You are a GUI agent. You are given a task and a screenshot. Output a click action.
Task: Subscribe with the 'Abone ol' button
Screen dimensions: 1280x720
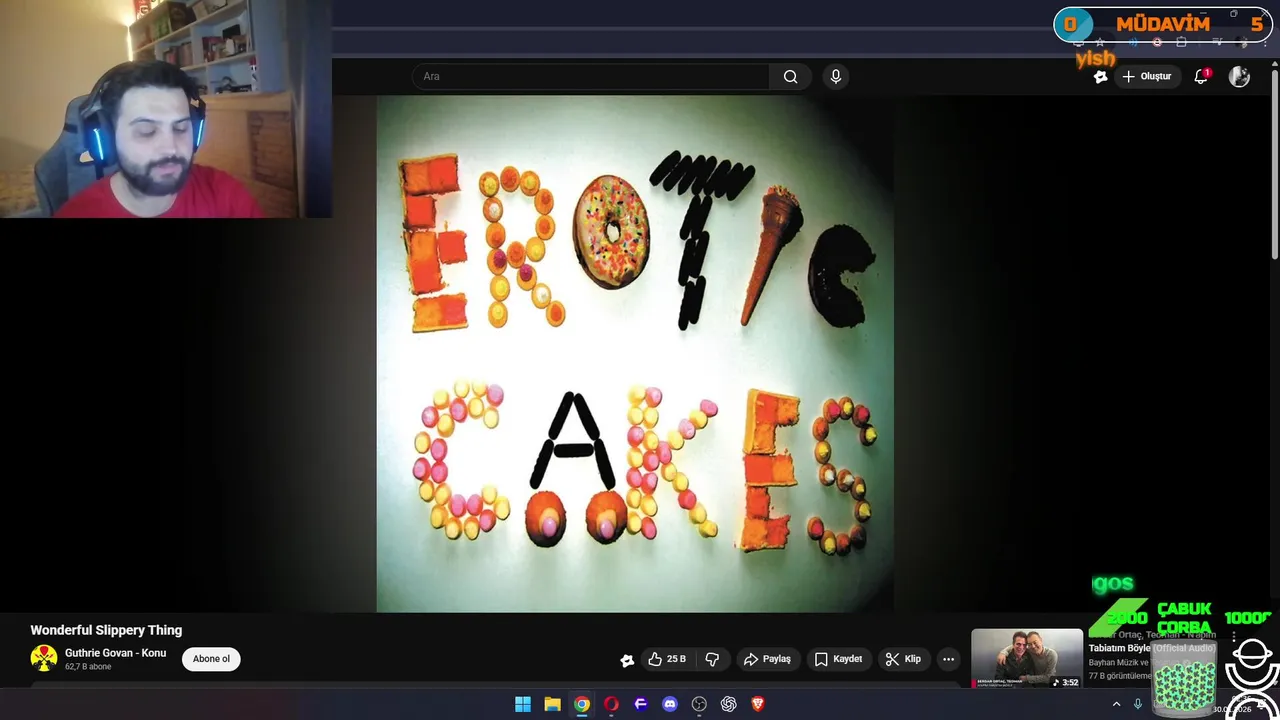click(211, 659)
